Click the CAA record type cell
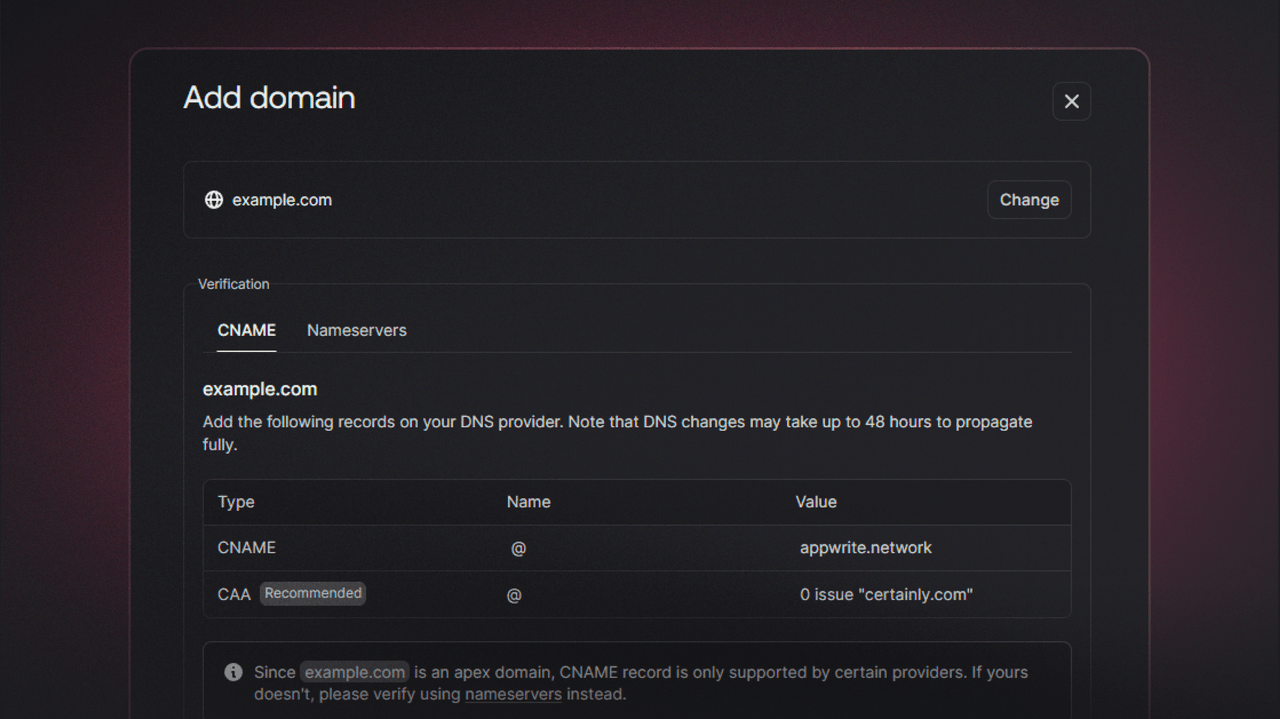Screen dimensions: 1280x719 (x=234, y=595)
